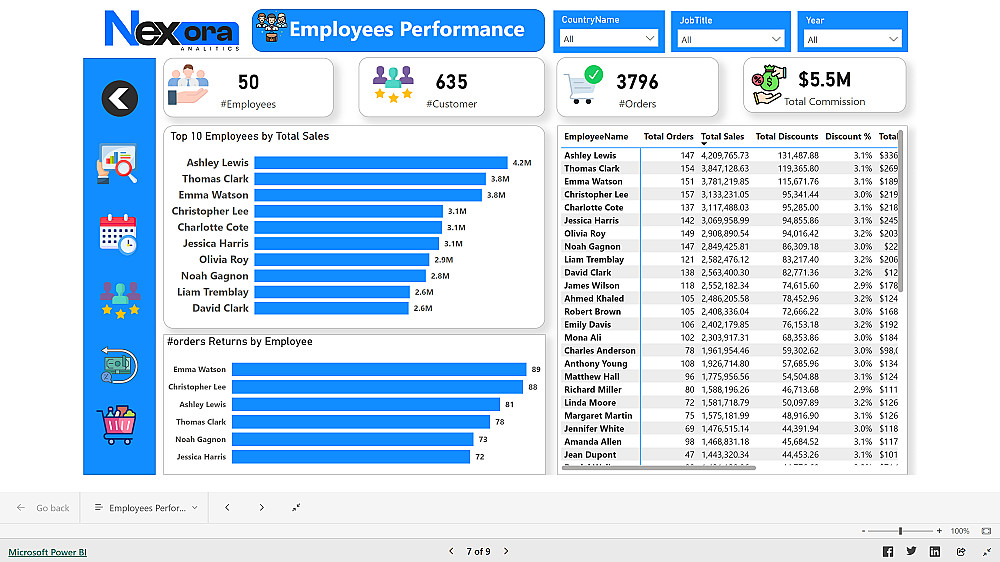
Task: Open the Year filter dropdown
Action: 853,40
